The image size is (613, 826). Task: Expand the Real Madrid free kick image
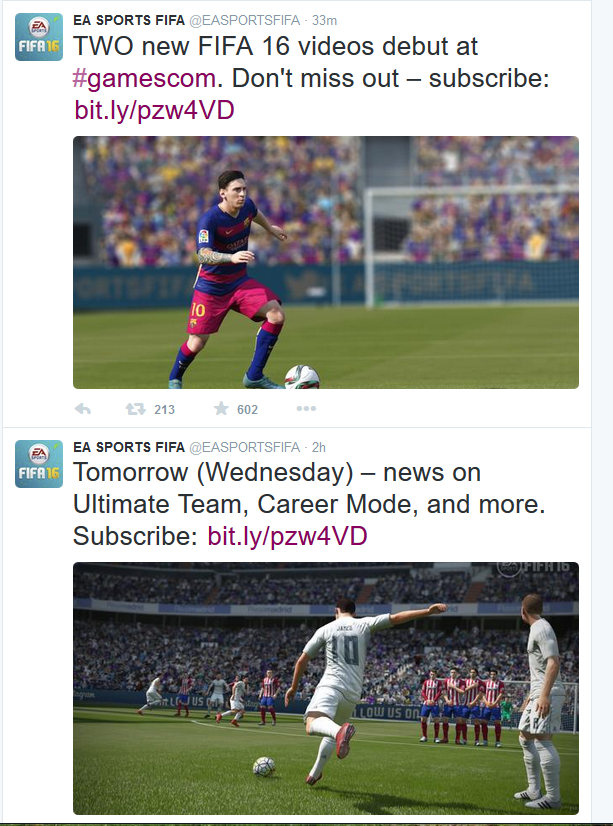[326, 688]
